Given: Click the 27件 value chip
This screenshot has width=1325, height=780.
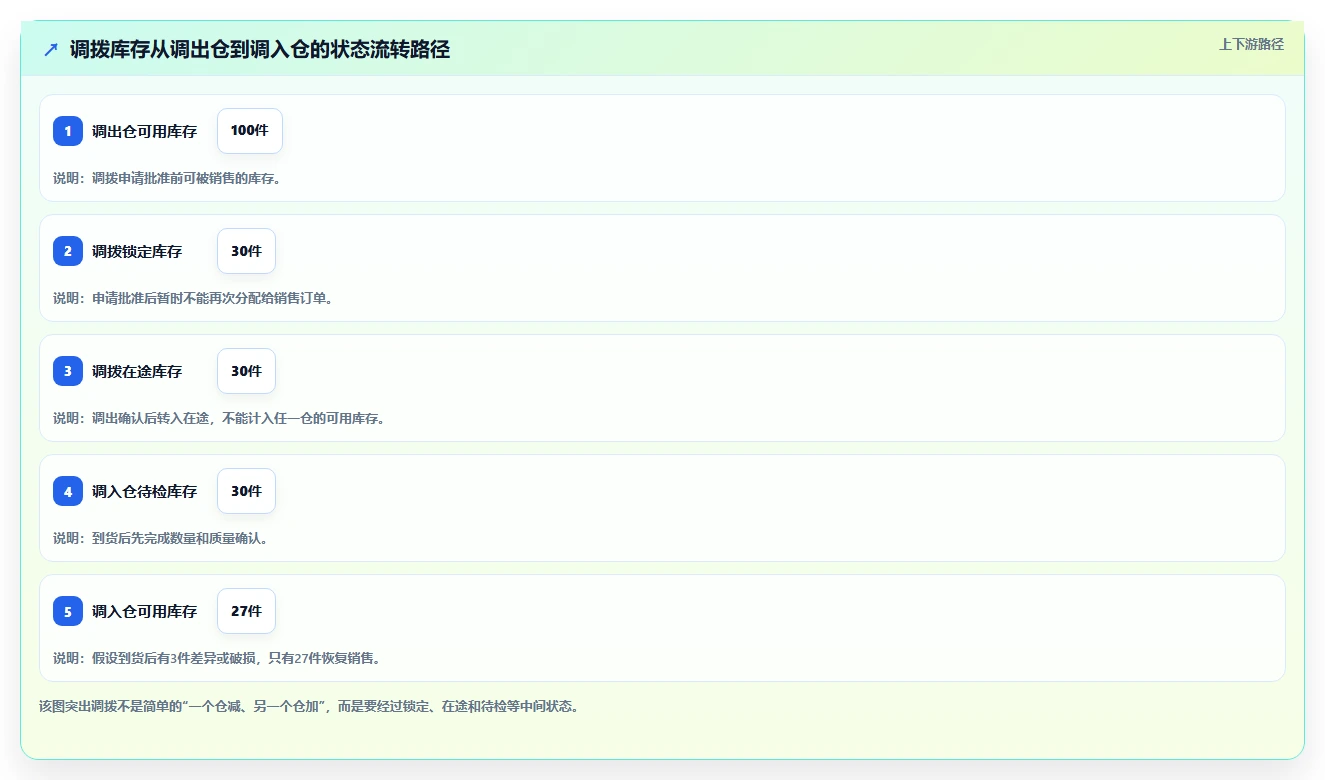Looking at the screenshot, I should (x=246, y=611).
